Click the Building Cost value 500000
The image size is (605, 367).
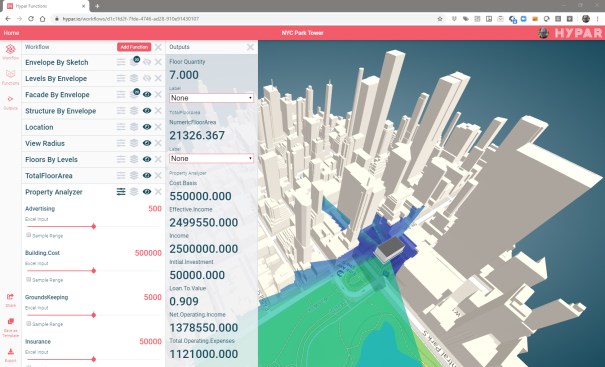[x=148, y=253]
